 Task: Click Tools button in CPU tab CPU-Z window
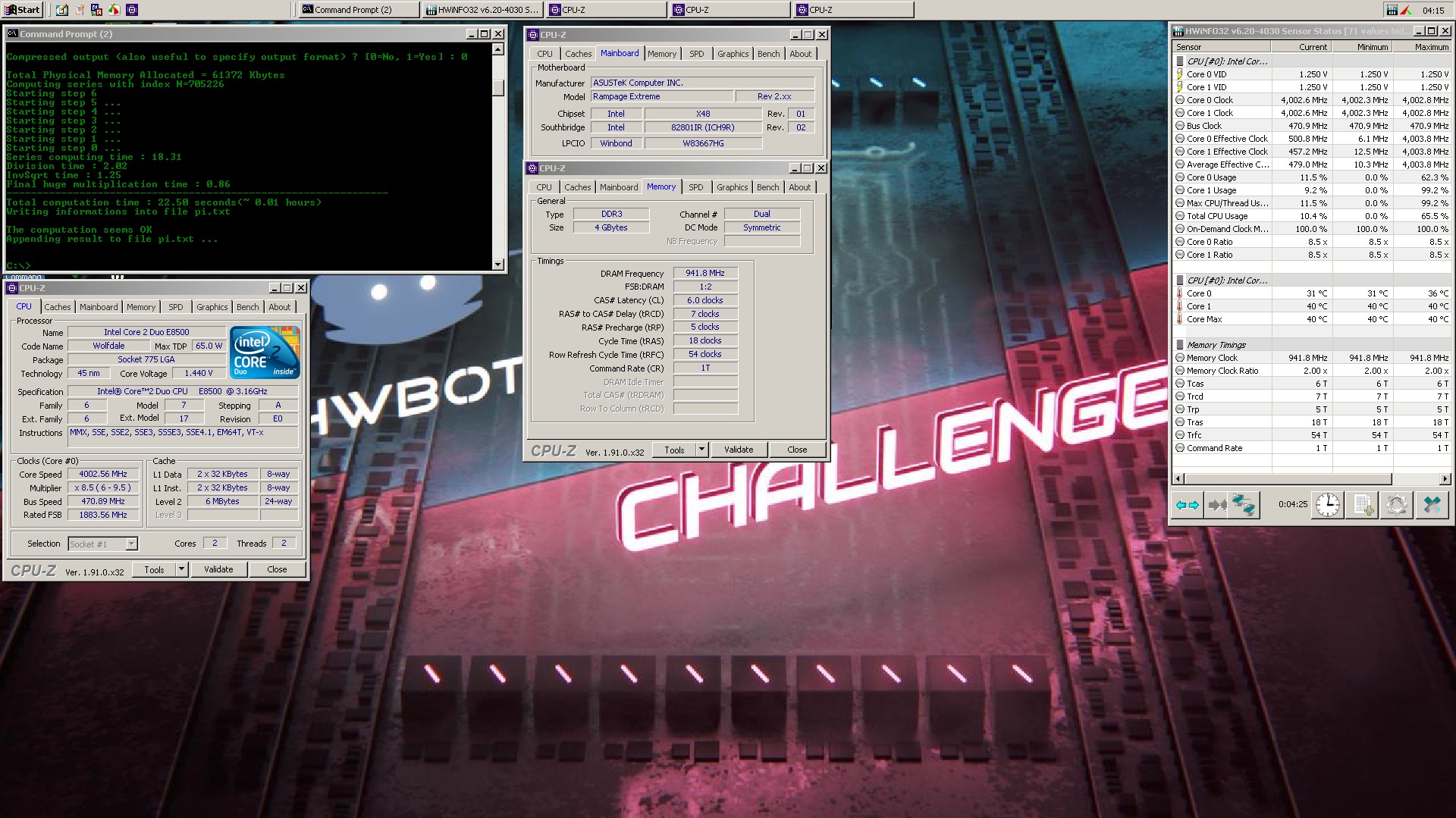(x=154, y=569)
